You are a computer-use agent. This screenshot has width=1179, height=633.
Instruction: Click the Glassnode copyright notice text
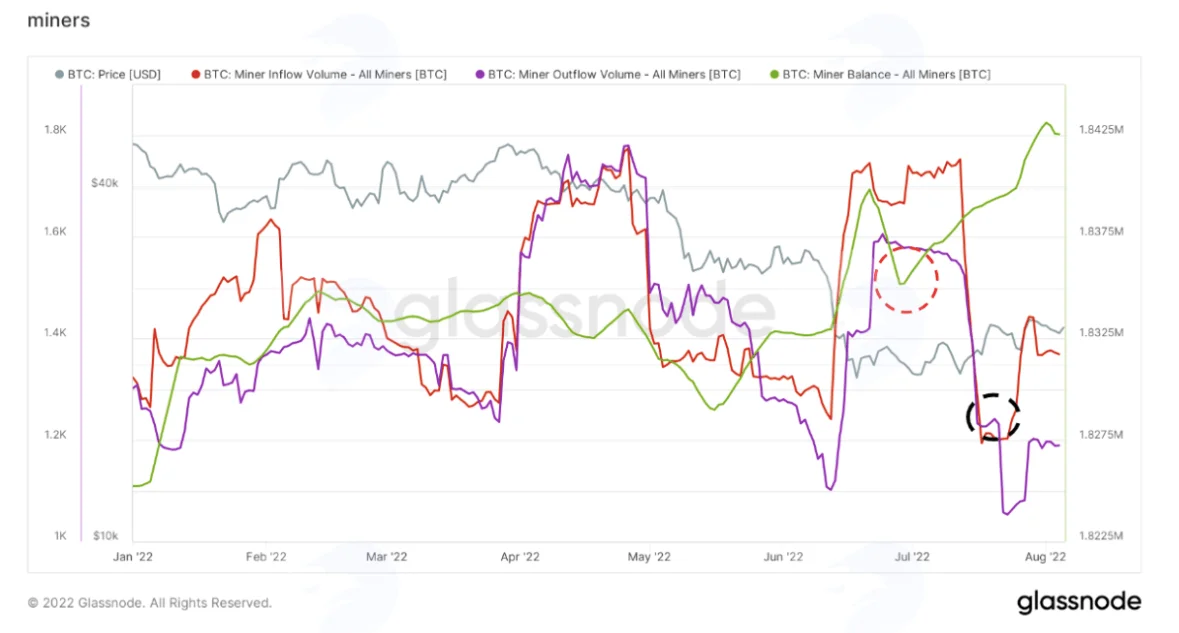tap(150, 603)
